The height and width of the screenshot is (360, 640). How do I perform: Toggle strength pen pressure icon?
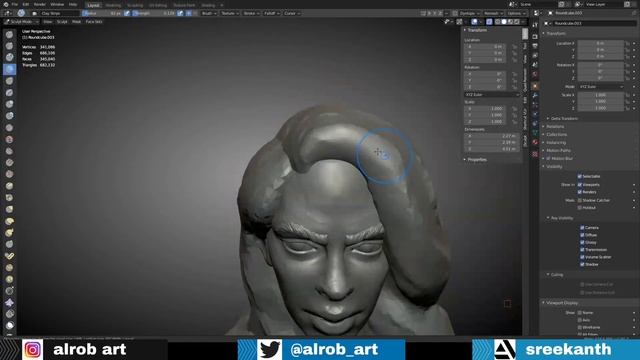(180, 13)
